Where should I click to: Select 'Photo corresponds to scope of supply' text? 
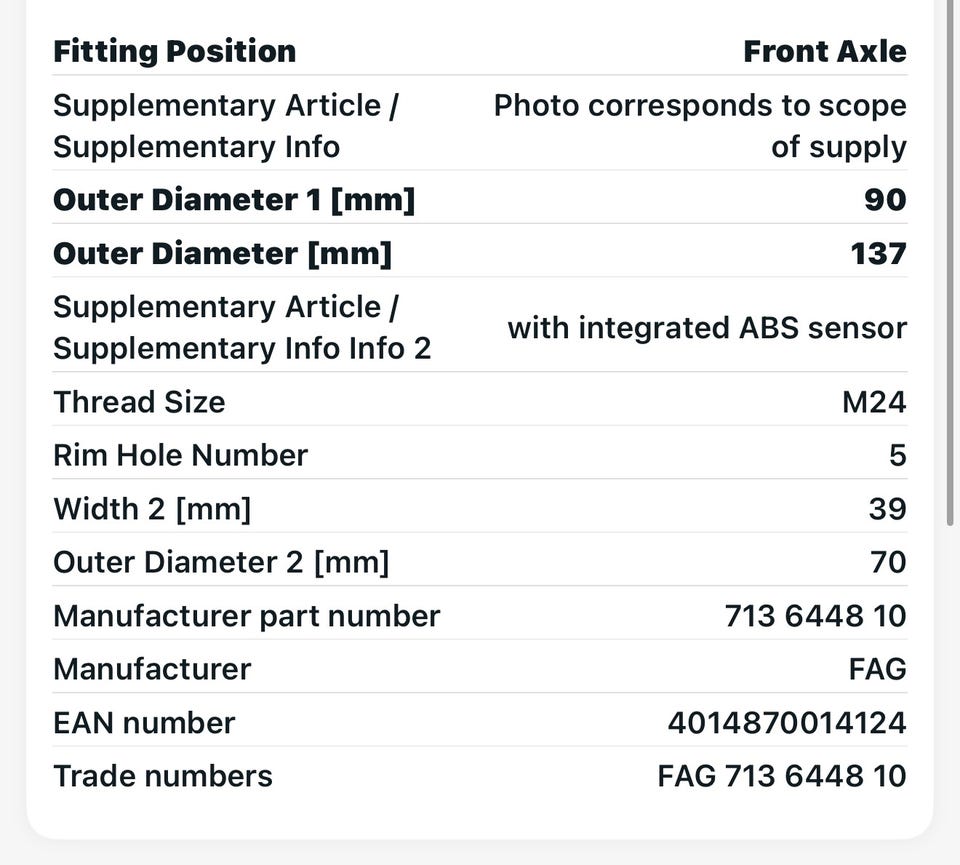coord(700,126)
